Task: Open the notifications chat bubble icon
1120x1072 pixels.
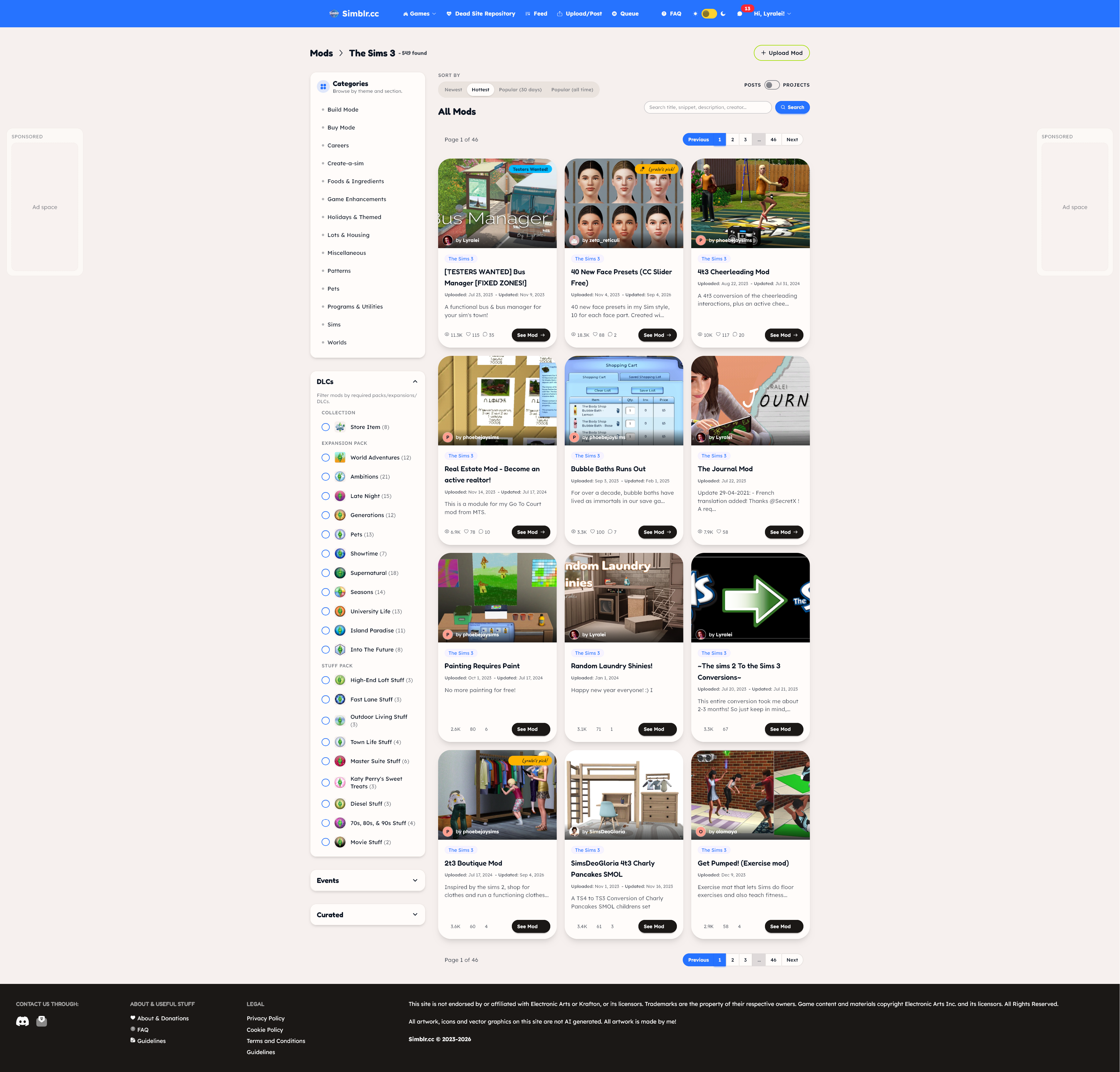Action: pos(740,14)
